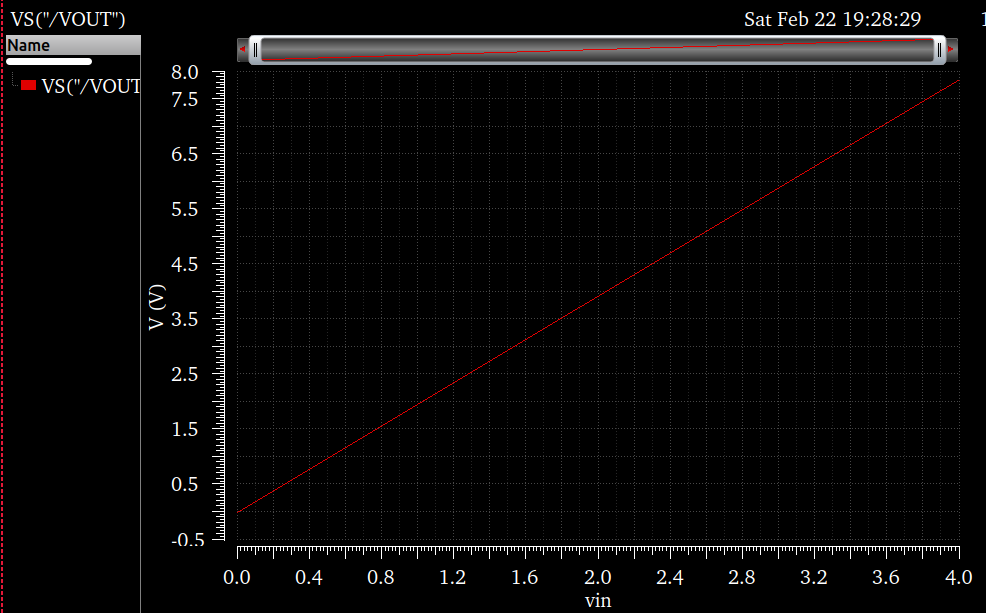This screenshot has width=986, height=613.
Task: Click the red color swatch beside VS("/VOUT")
Action: tap(28, 86)
